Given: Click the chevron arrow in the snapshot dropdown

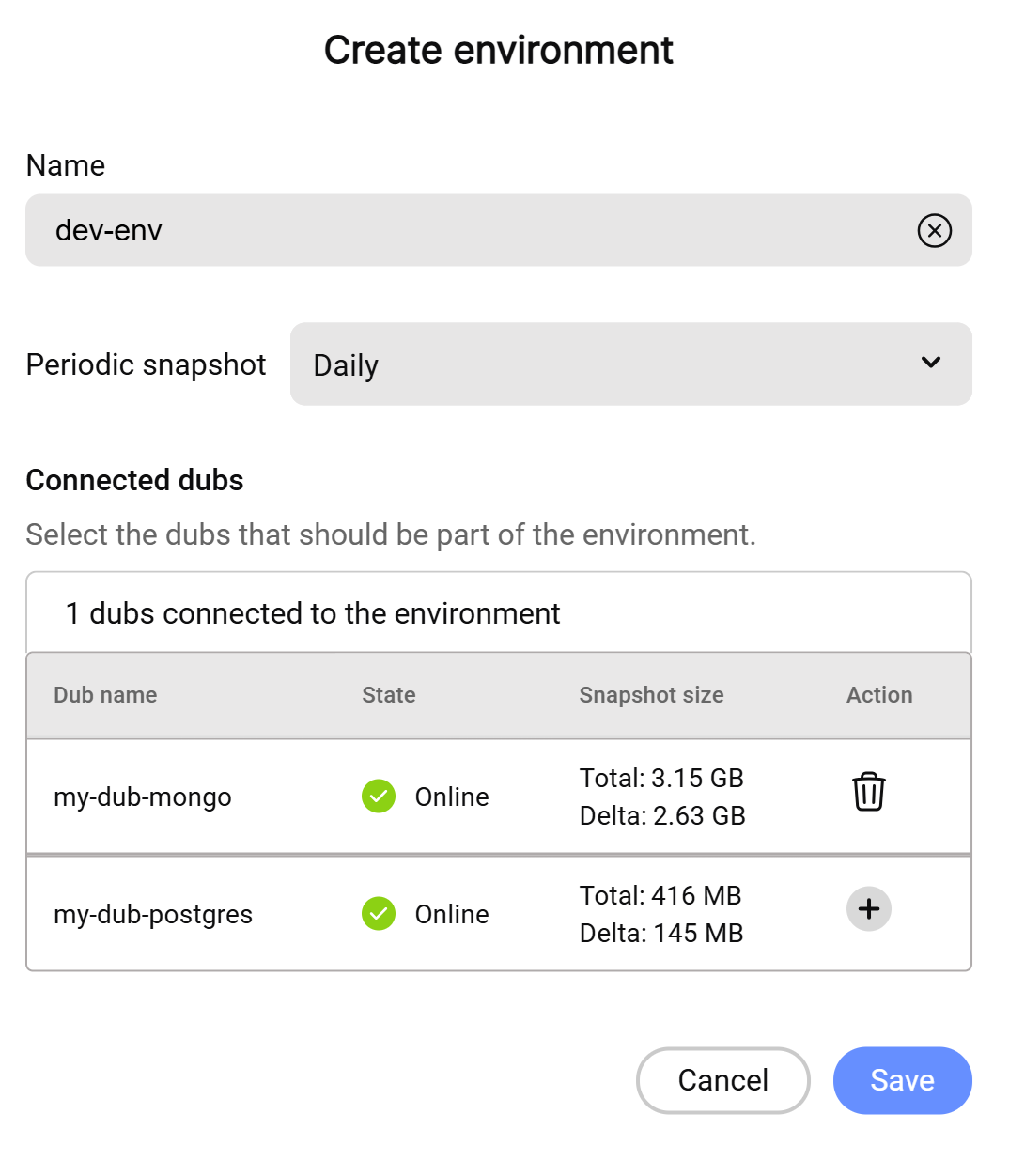Looking at the screenshot, I should pyautogui.click(x=930, y=363).
